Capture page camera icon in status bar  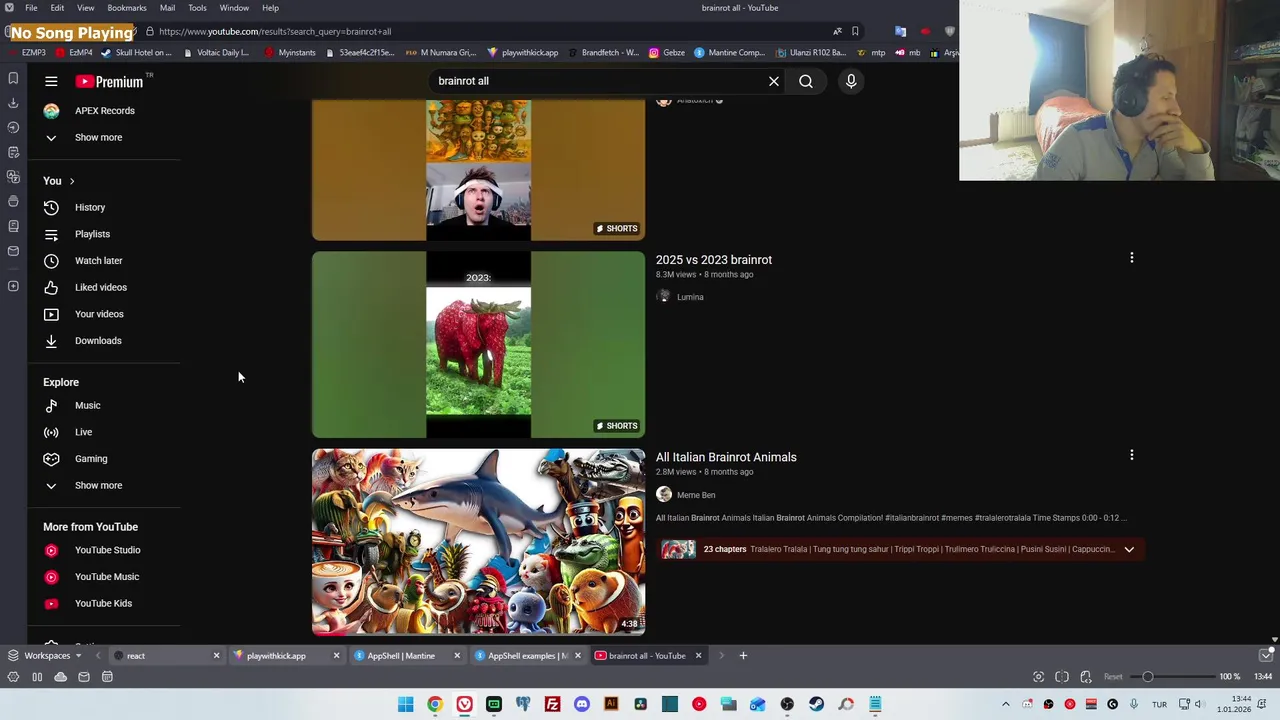point(1038,677)
